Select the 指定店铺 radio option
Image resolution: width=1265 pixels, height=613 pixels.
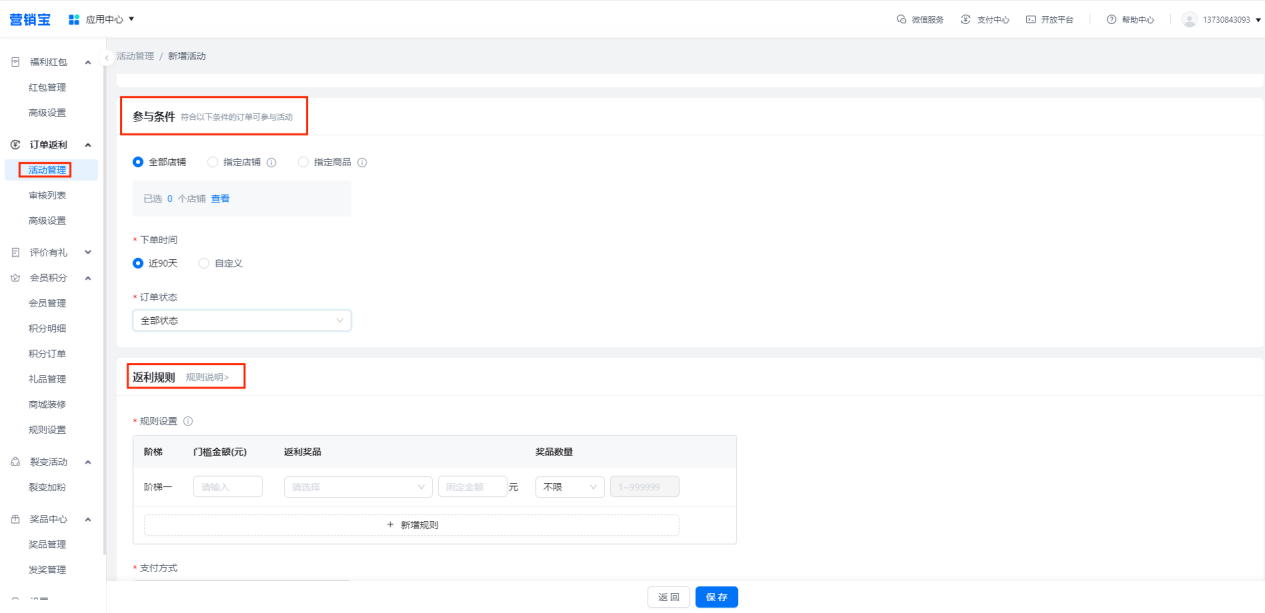click(x=212, y=162)
